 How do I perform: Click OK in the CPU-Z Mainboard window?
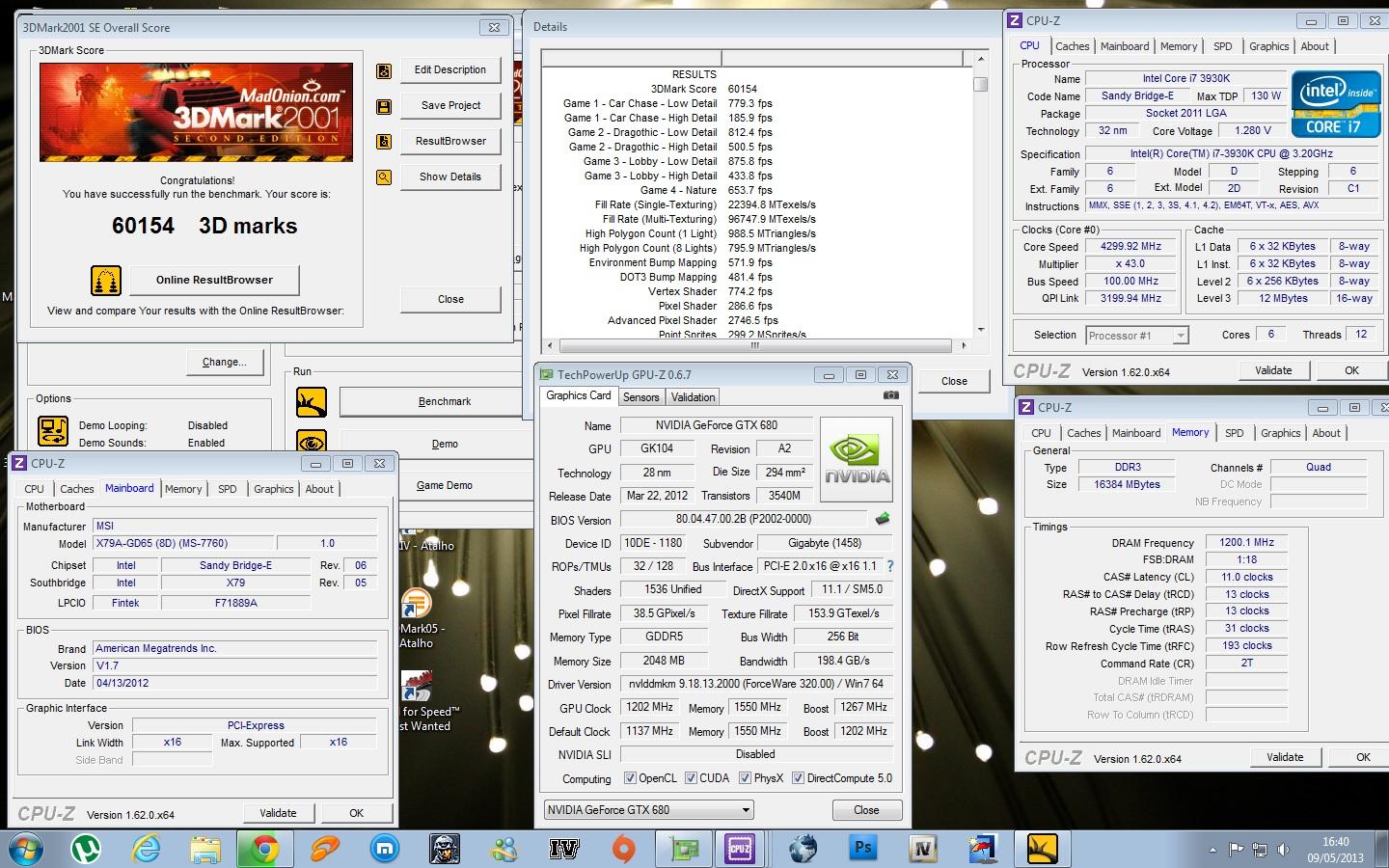(356, 813)
